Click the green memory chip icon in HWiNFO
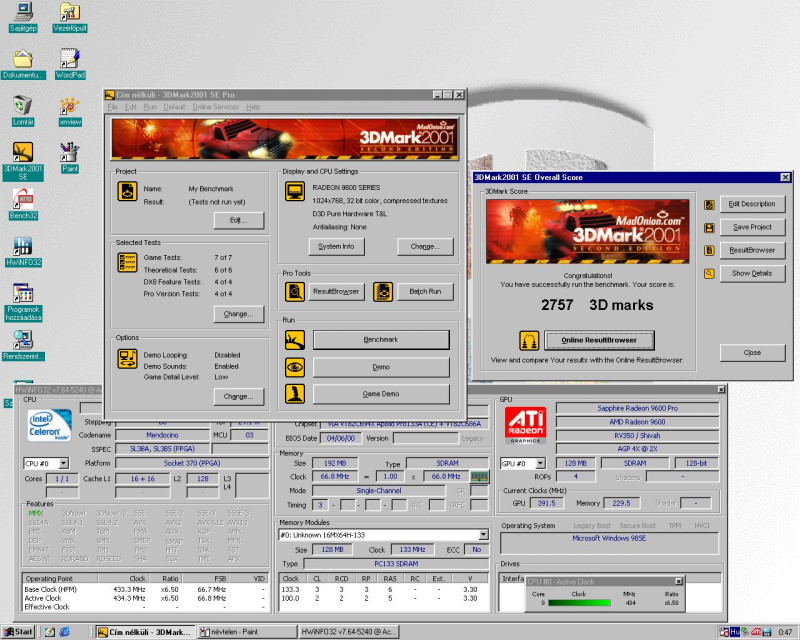Viewport: 800px width, 640px height. point(479,476)
